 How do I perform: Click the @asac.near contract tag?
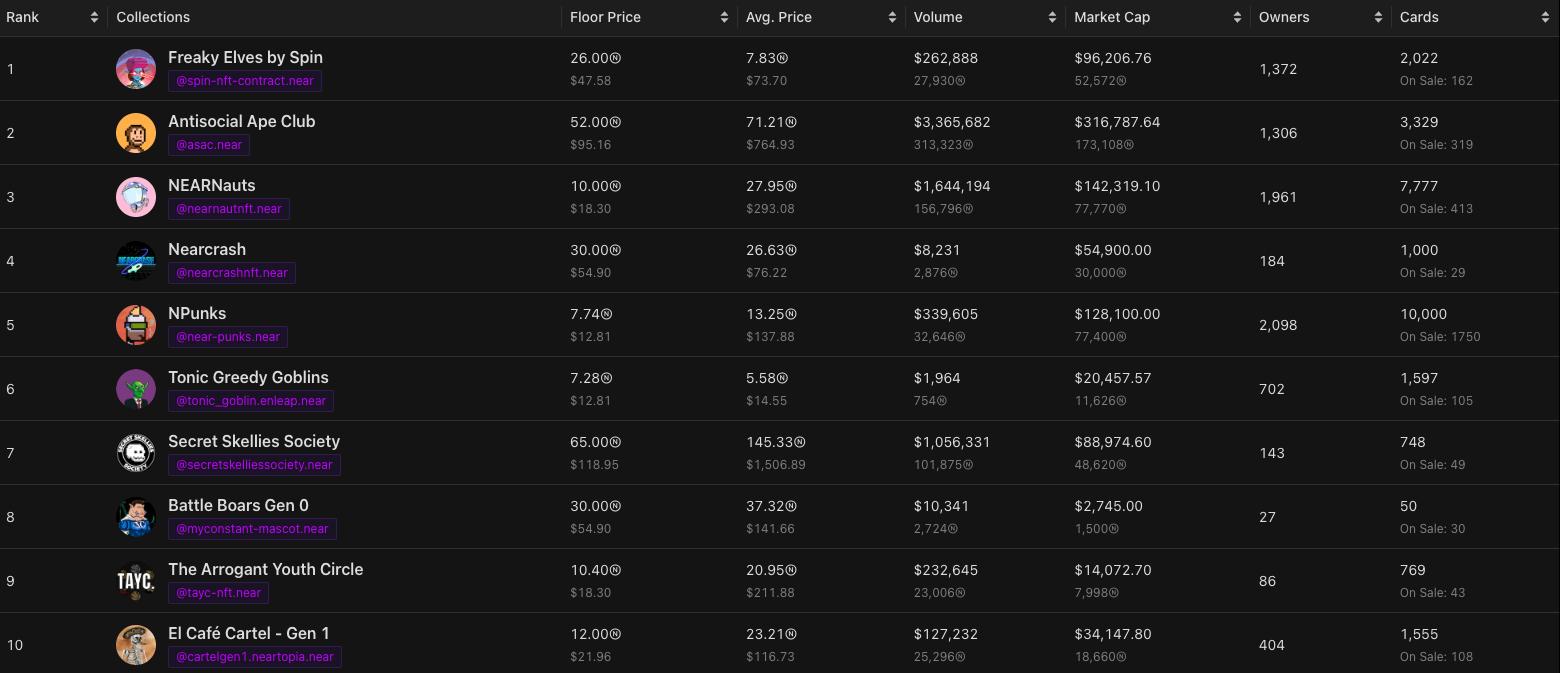pos(209,145)
